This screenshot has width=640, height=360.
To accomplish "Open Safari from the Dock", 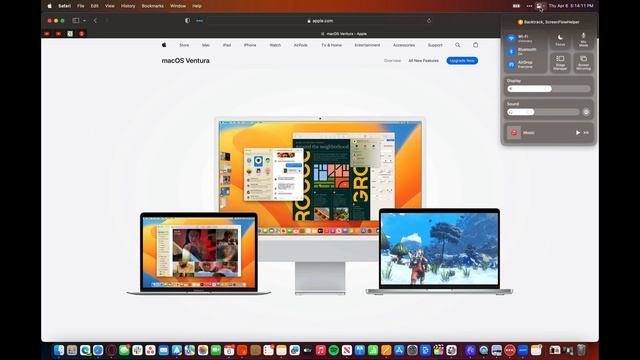I will pyautogui.click(x=98, y=350).
